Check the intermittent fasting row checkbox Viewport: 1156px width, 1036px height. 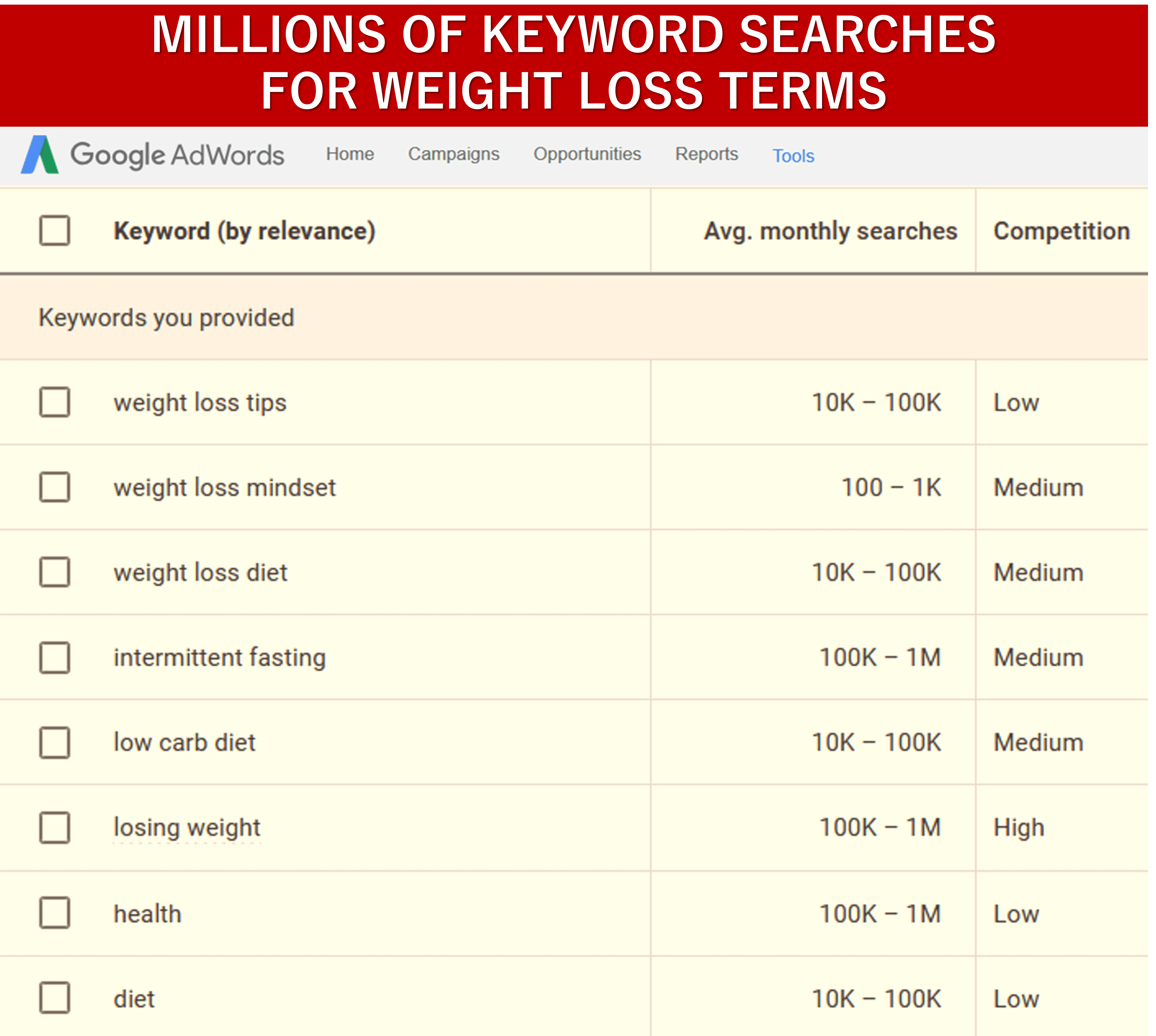[x=55, y=658]
